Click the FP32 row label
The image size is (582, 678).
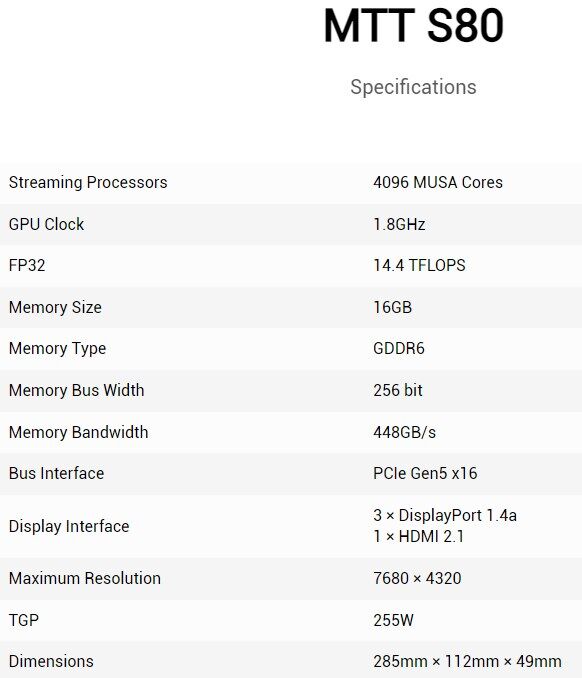[27, 265]
